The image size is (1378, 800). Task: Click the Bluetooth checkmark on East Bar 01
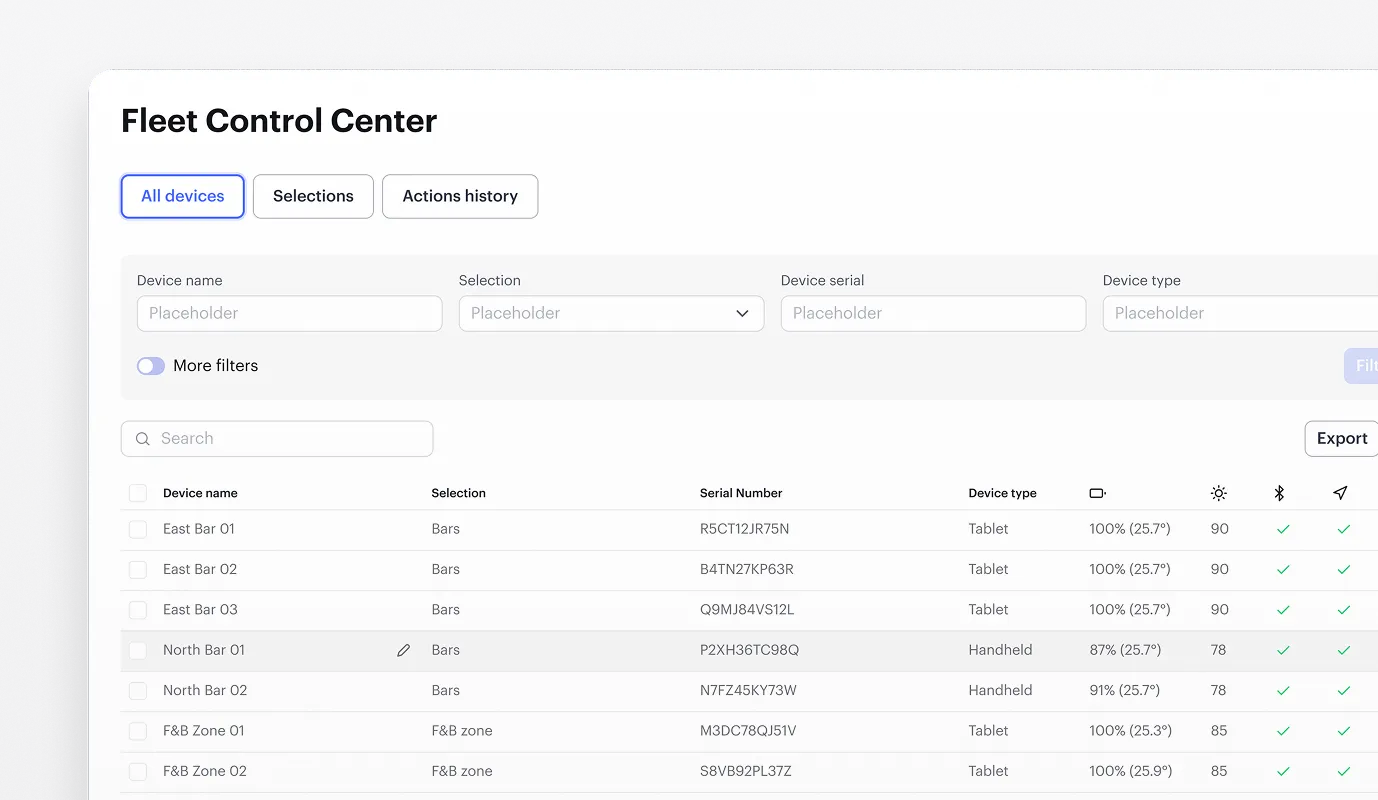pyautogui.click(x=1283, y=529)
